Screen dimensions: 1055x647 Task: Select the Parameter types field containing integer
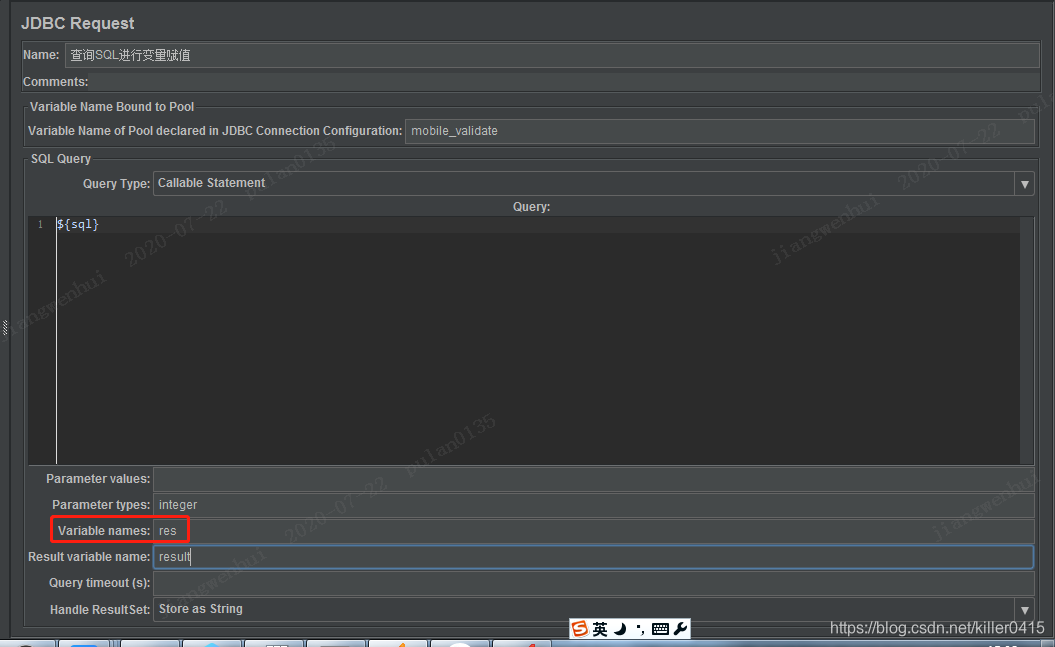click(500, 504)
